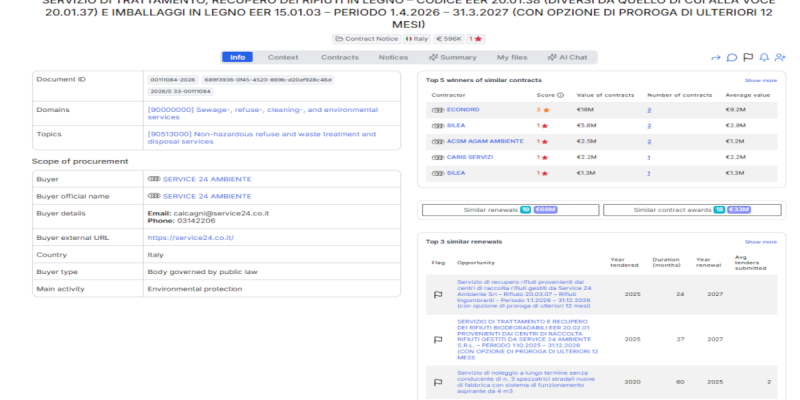Click the 2026/S 33-00111084 ID chip
The width and height of the screenshot is (800, 400).
181,92
